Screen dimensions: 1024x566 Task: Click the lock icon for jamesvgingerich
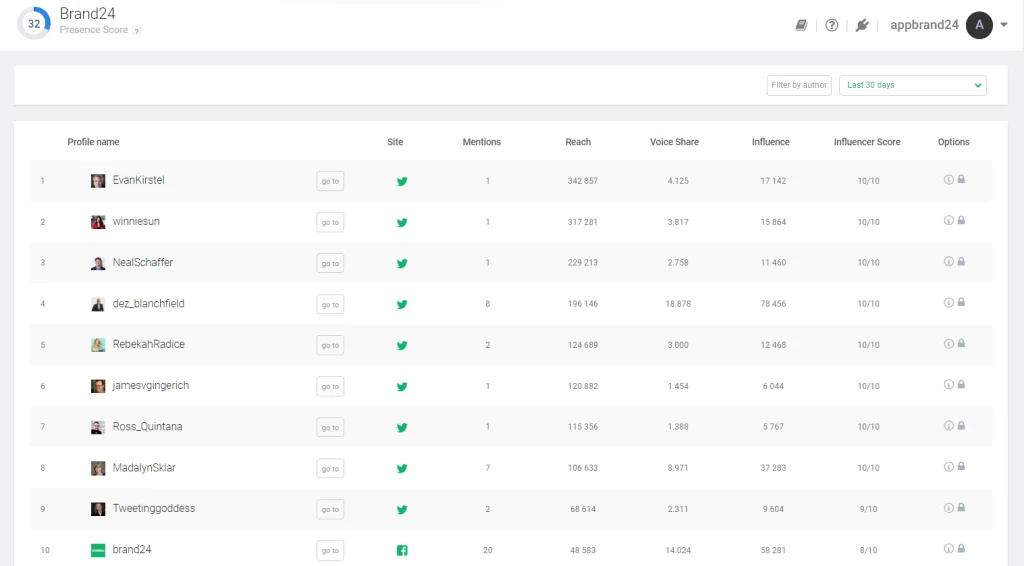point(961,385)
